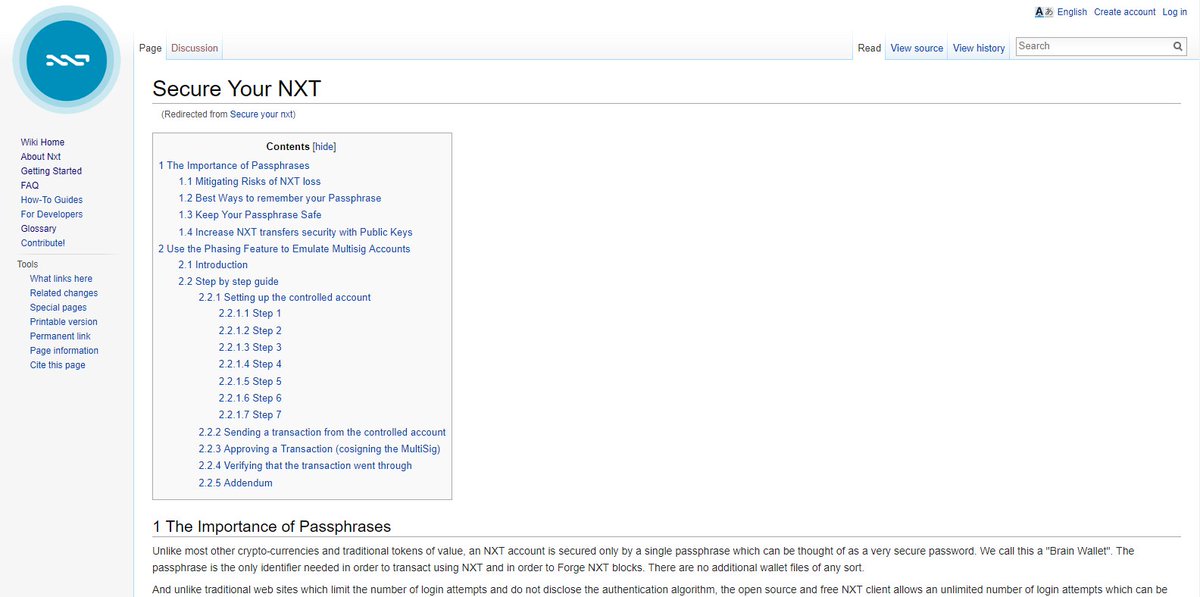
Task: Hide the Contents table
Action: (x=324, y=147)
